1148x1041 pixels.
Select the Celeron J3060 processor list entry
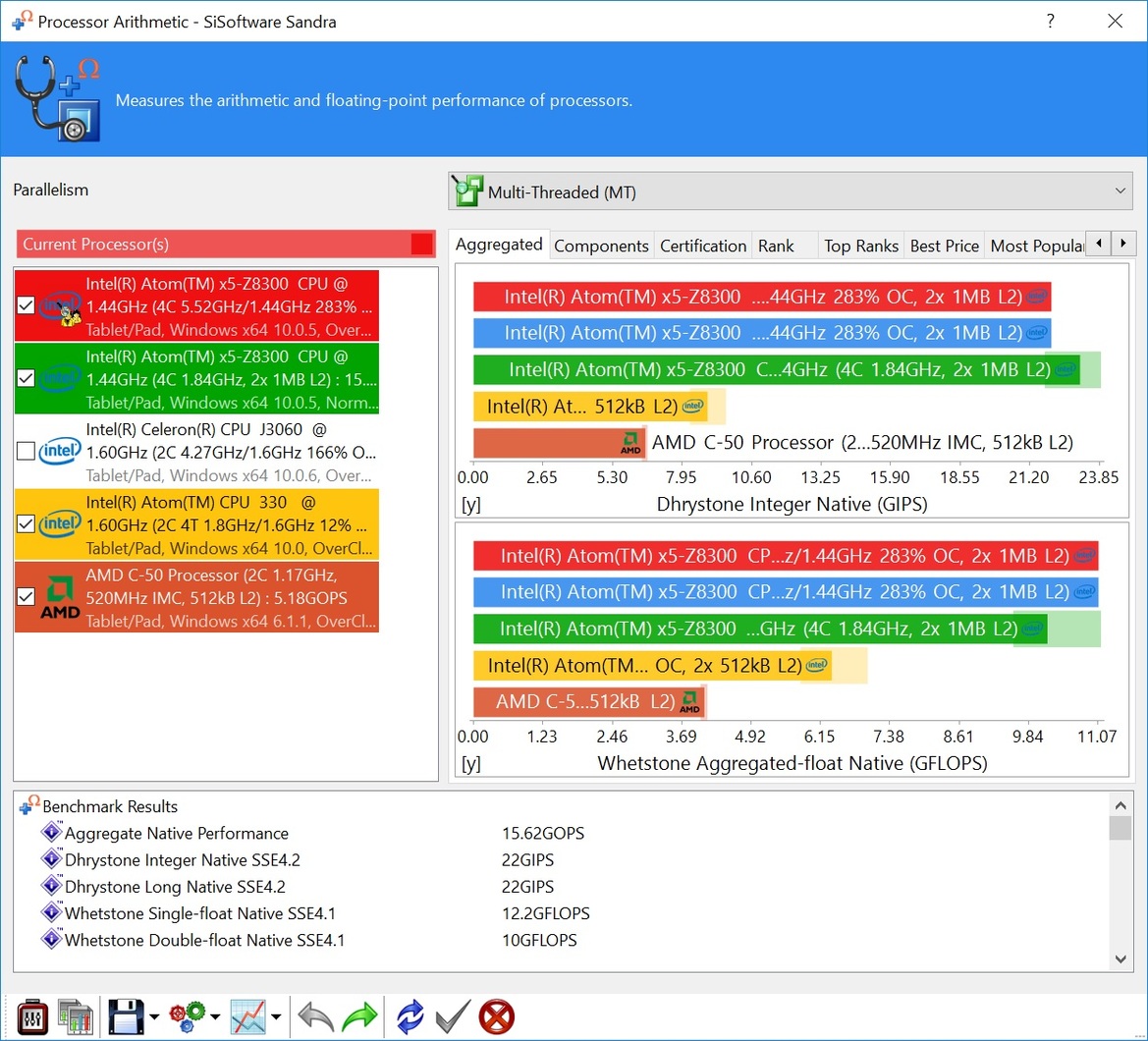tap(197, 451)
